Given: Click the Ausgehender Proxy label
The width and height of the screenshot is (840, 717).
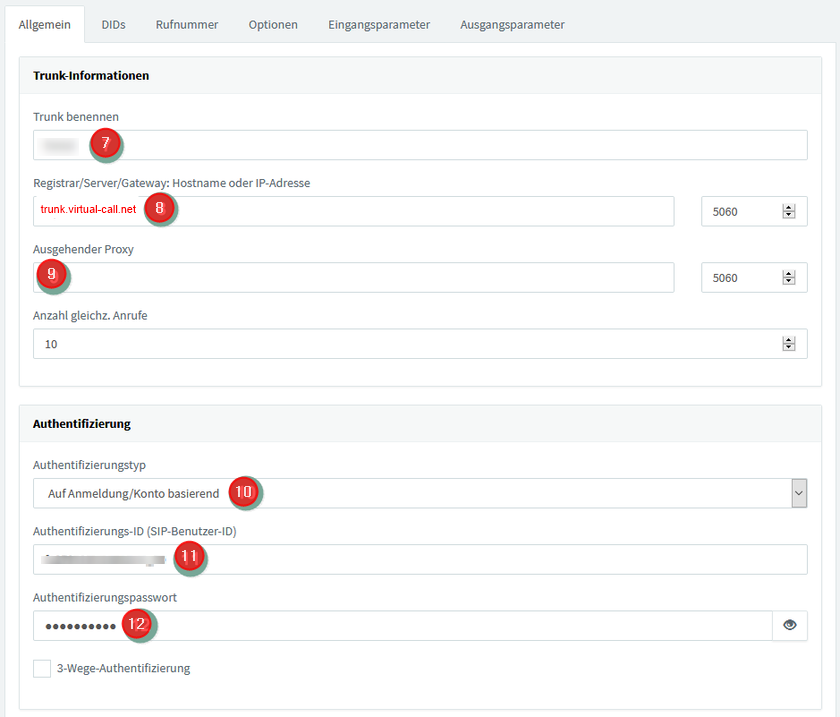Looking at the screenshot, I should (x=83, y=249).
